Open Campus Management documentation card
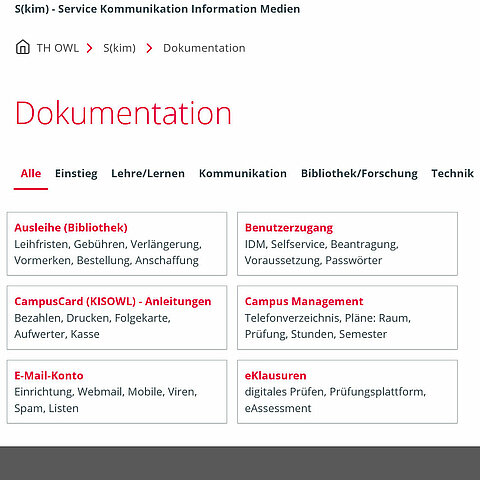 tap(347, 318)
